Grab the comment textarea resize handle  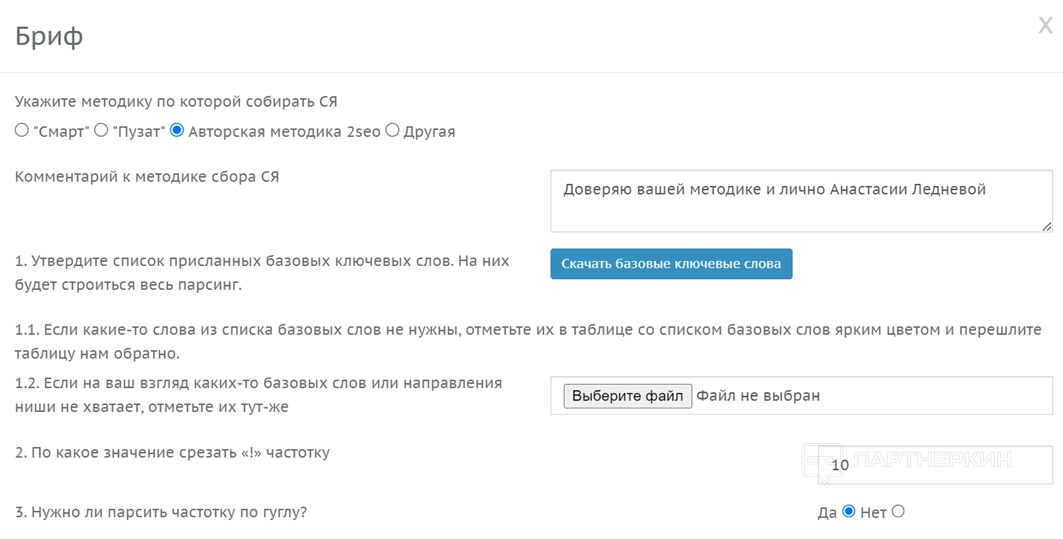point(1046,226)
